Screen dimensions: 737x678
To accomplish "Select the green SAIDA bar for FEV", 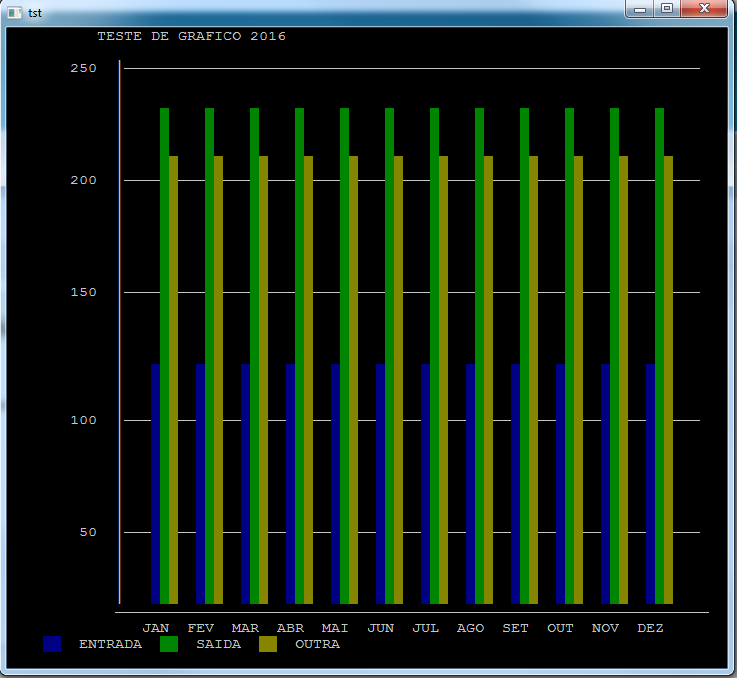I will (x=210, y=350).
